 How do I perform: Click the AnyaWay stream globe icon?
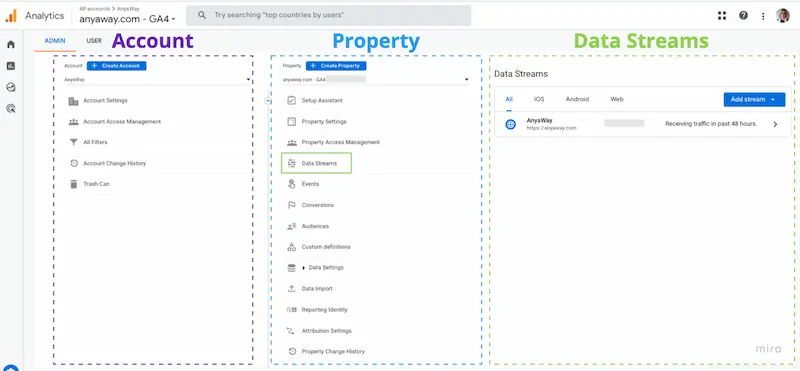coord(510,124)
